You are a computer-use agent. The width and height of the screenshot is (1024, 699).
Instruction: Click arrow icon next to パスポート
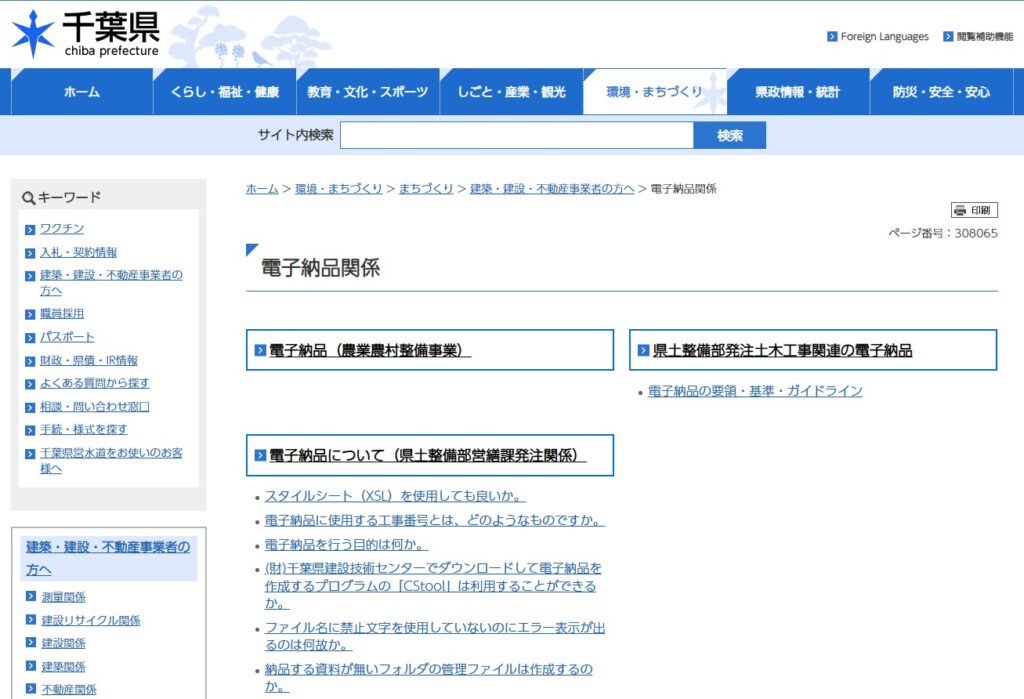tap(30, 337)
